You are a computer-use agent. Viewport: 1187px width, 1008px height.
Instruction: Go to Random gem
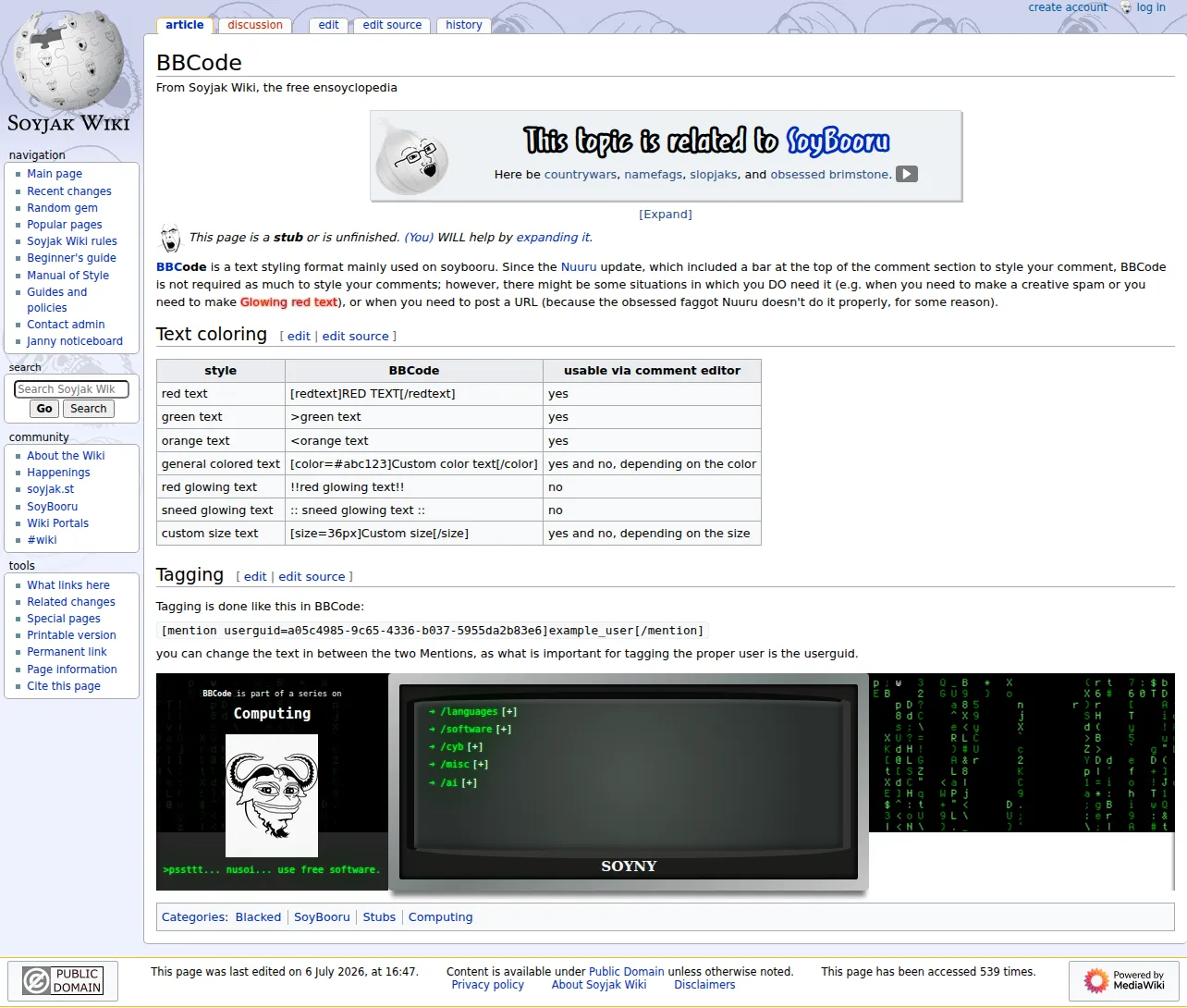tap(62, 208)
